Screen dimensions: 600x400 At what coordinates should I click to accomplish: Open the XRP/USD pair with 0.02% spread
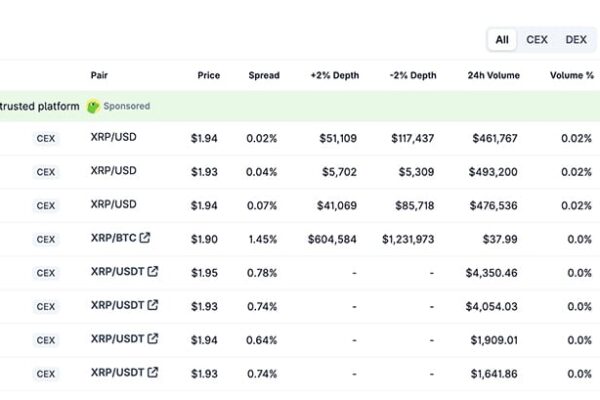(x=113, y=138)
